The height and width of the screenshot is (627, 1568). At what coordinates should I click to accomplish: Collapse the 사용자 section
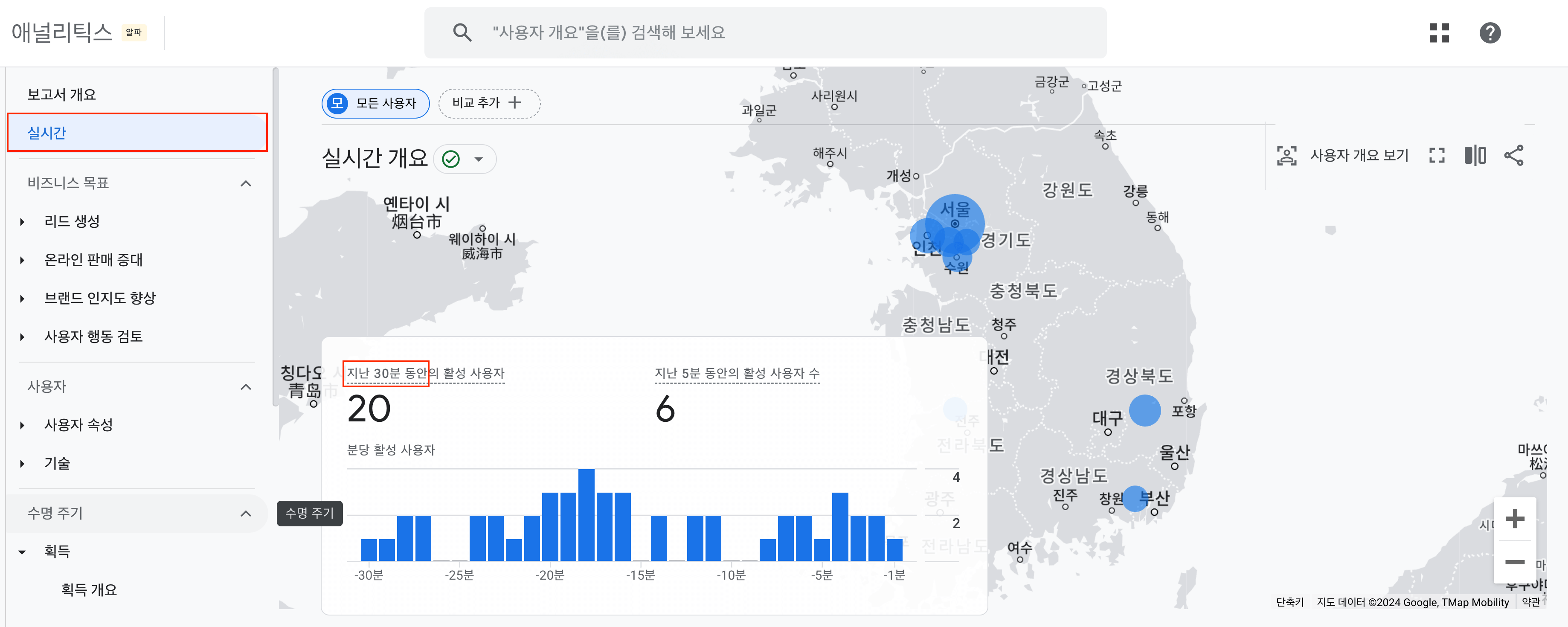coord(246,386)
